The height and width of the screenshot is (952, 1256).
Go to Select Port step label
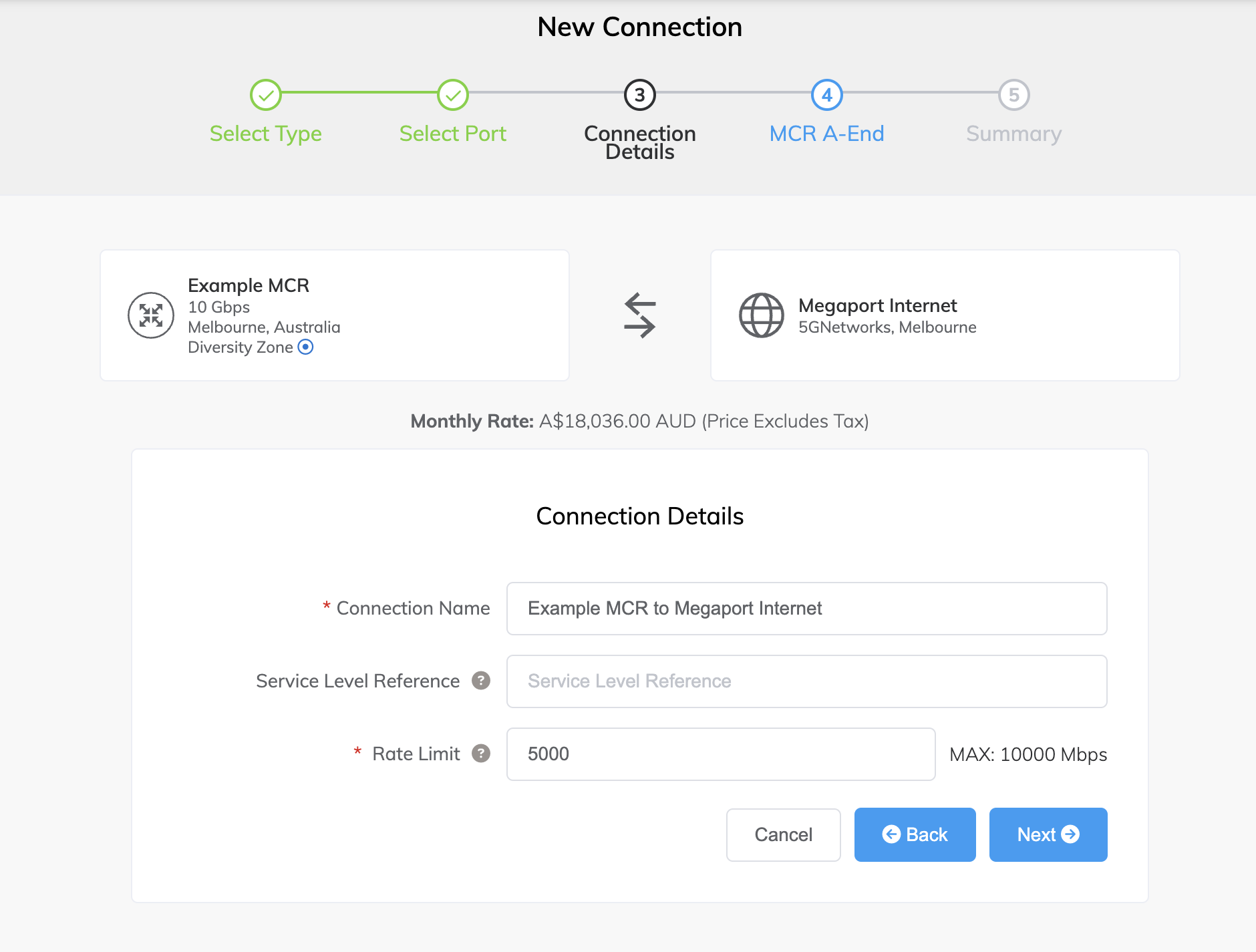[x=453, y=134]
